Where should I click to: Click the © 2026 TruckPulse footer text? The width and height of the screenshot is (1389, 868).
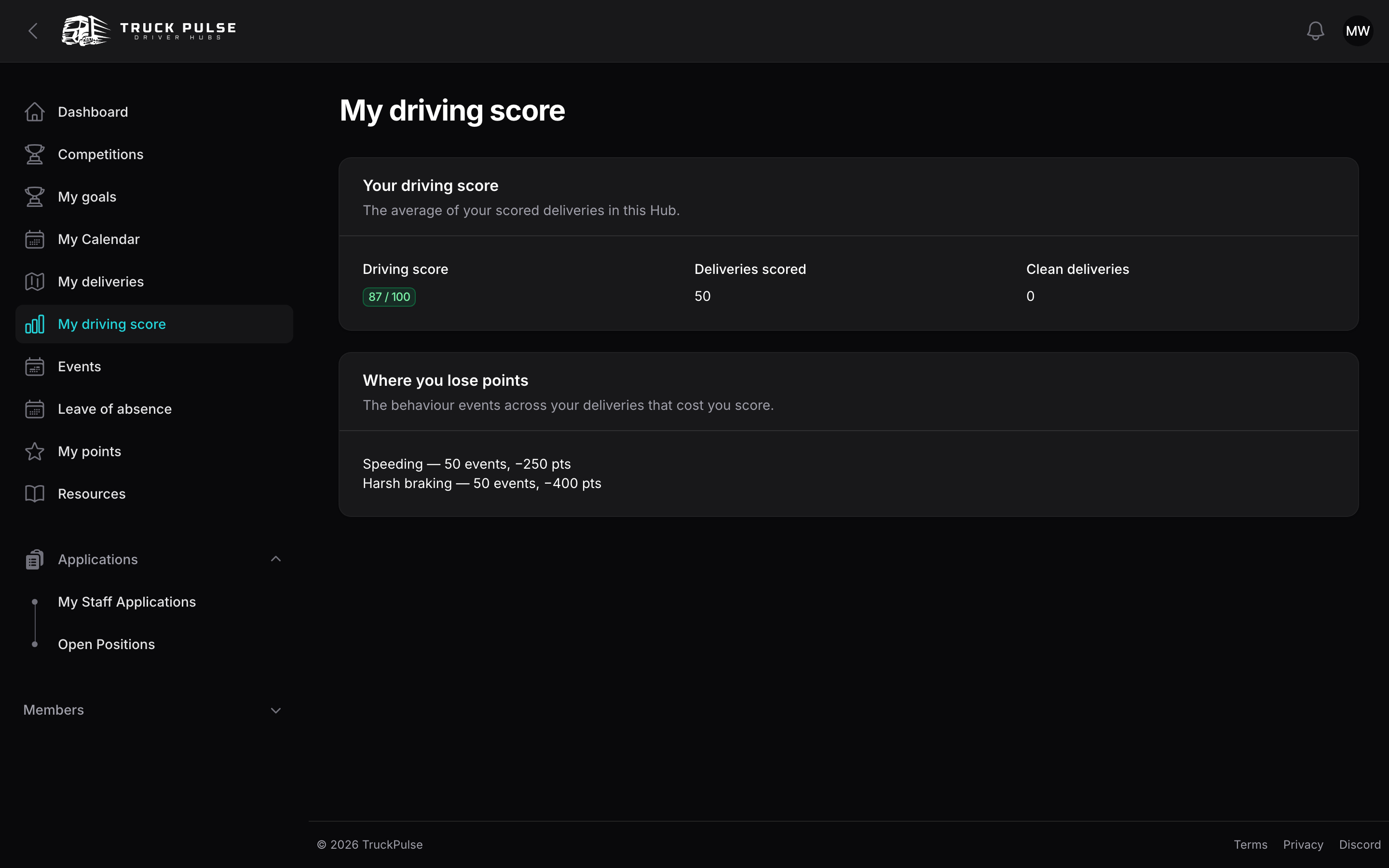point(369,844)
